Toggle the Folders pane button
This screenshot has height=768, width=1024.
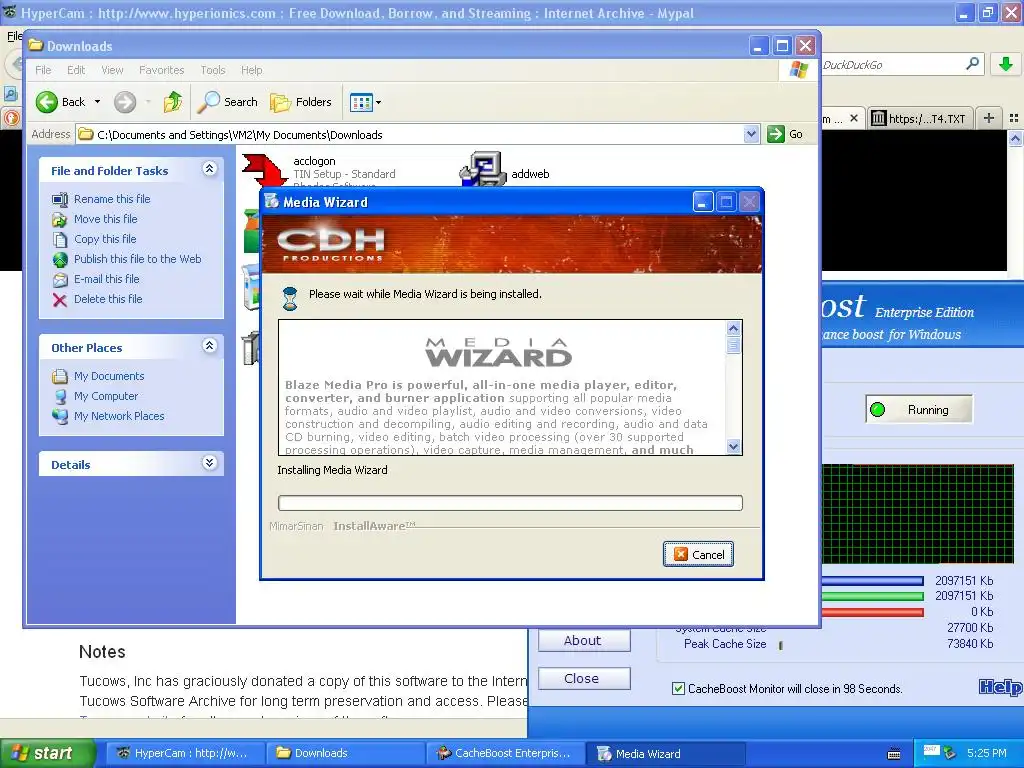tap(301, 102)
